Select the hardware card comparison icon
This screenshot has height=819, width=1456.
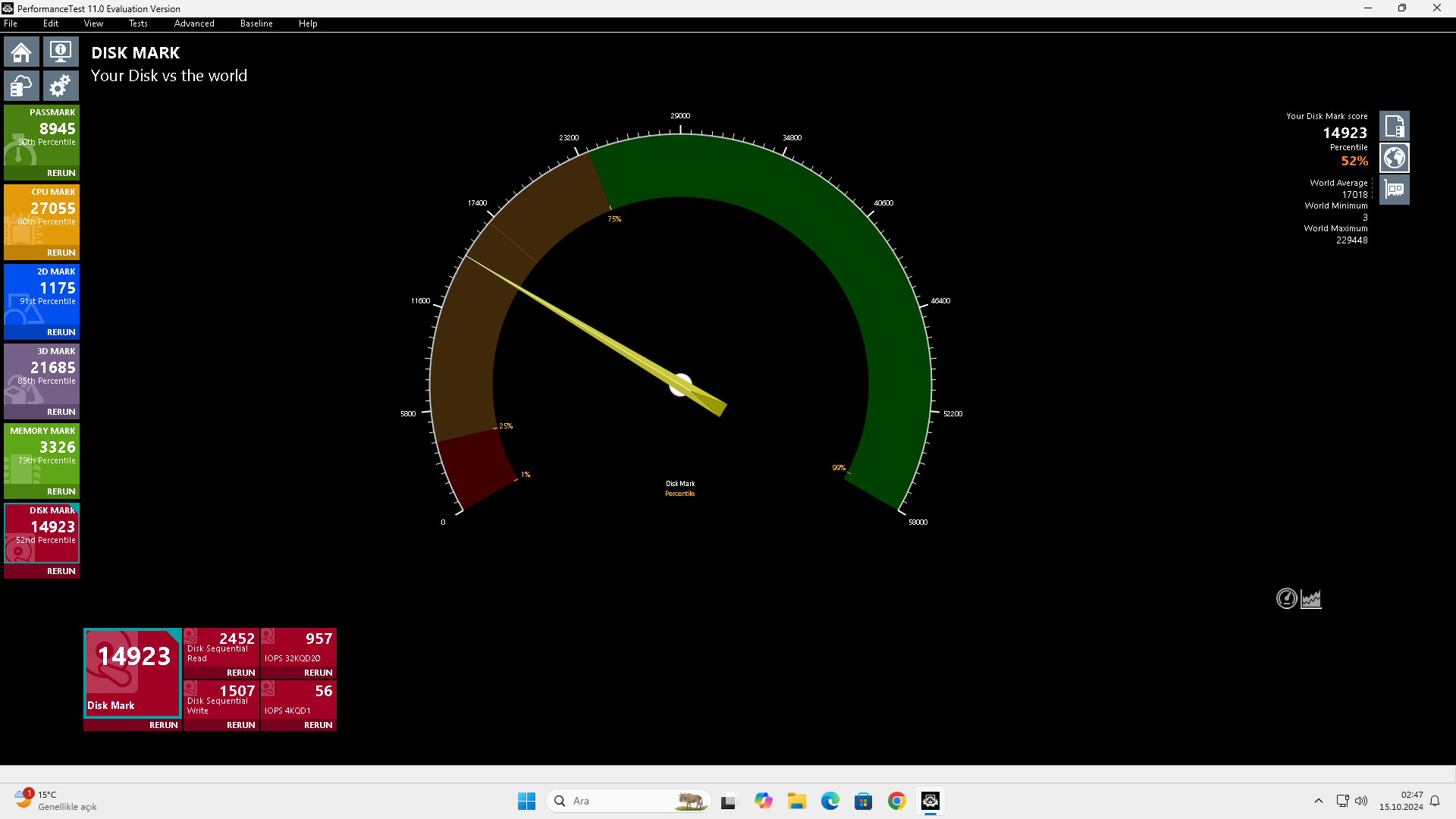pos(1394,190)
